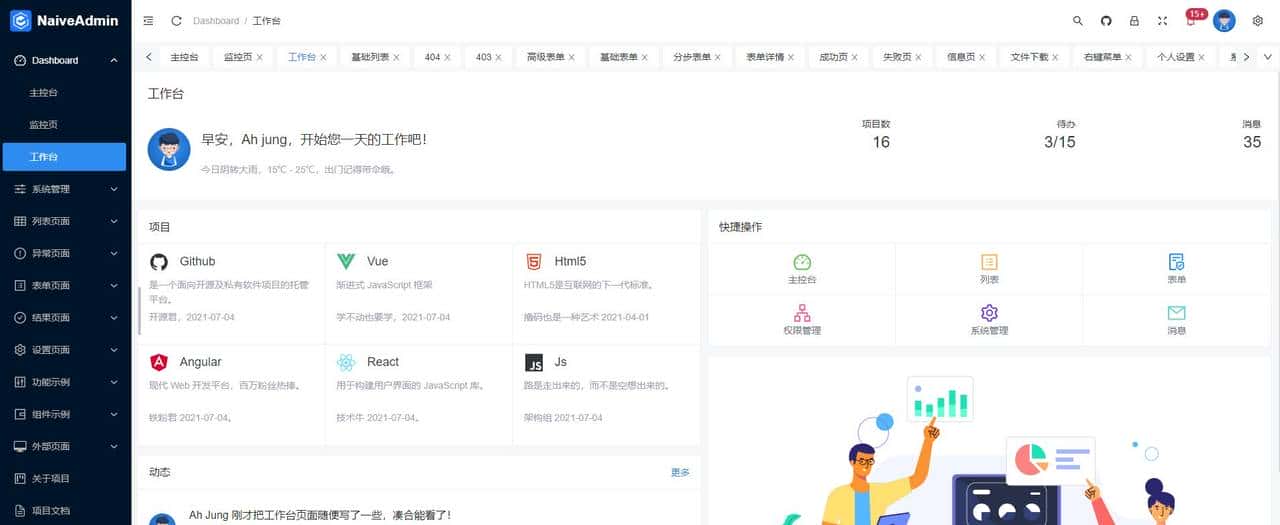The image size is (1280, 525).
Task: Open the search icon in the header
Action: (1078, 20)
